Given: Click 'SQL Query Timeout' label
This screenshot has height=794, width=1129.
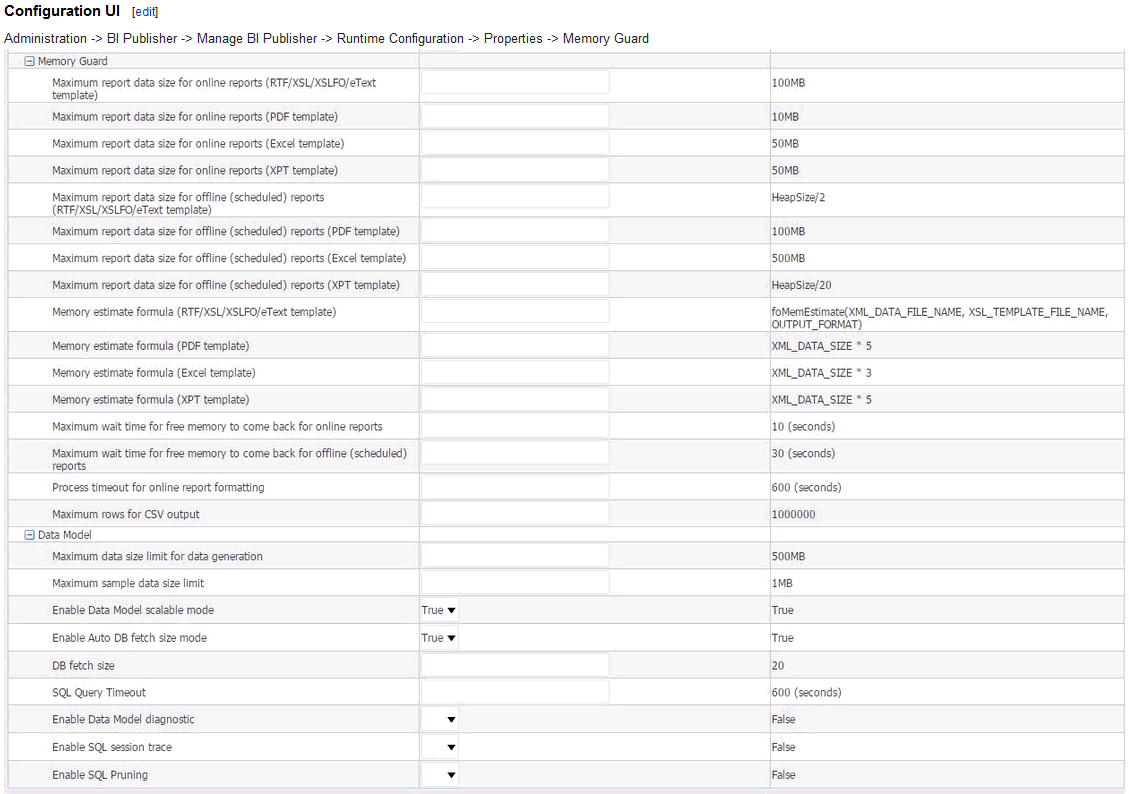Looking at the screenshot, I should coord(99,693).
